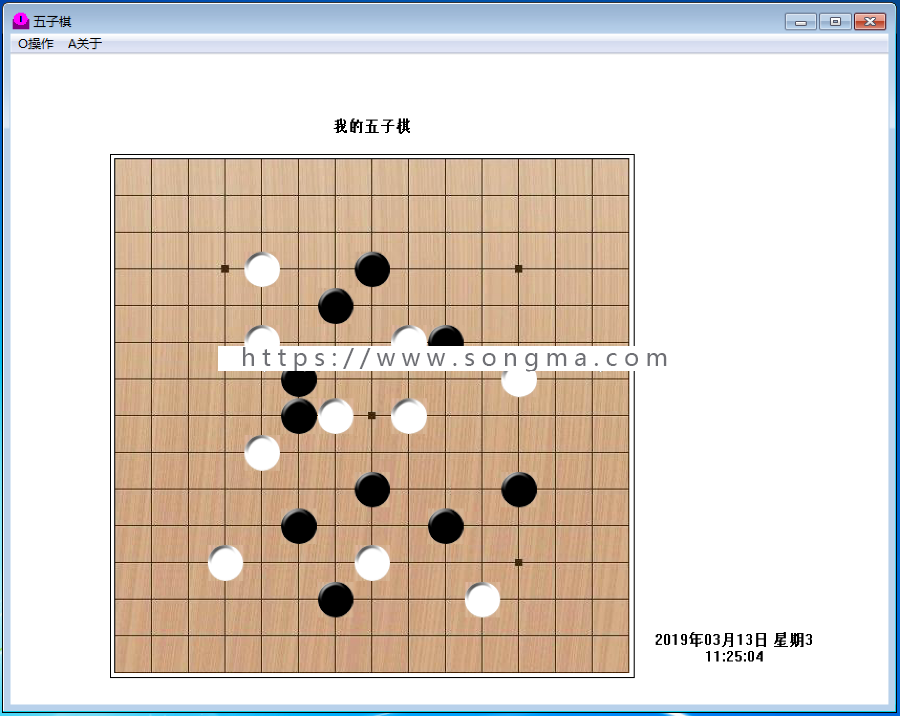Maximize the 五子棋 window

(835, 22)
